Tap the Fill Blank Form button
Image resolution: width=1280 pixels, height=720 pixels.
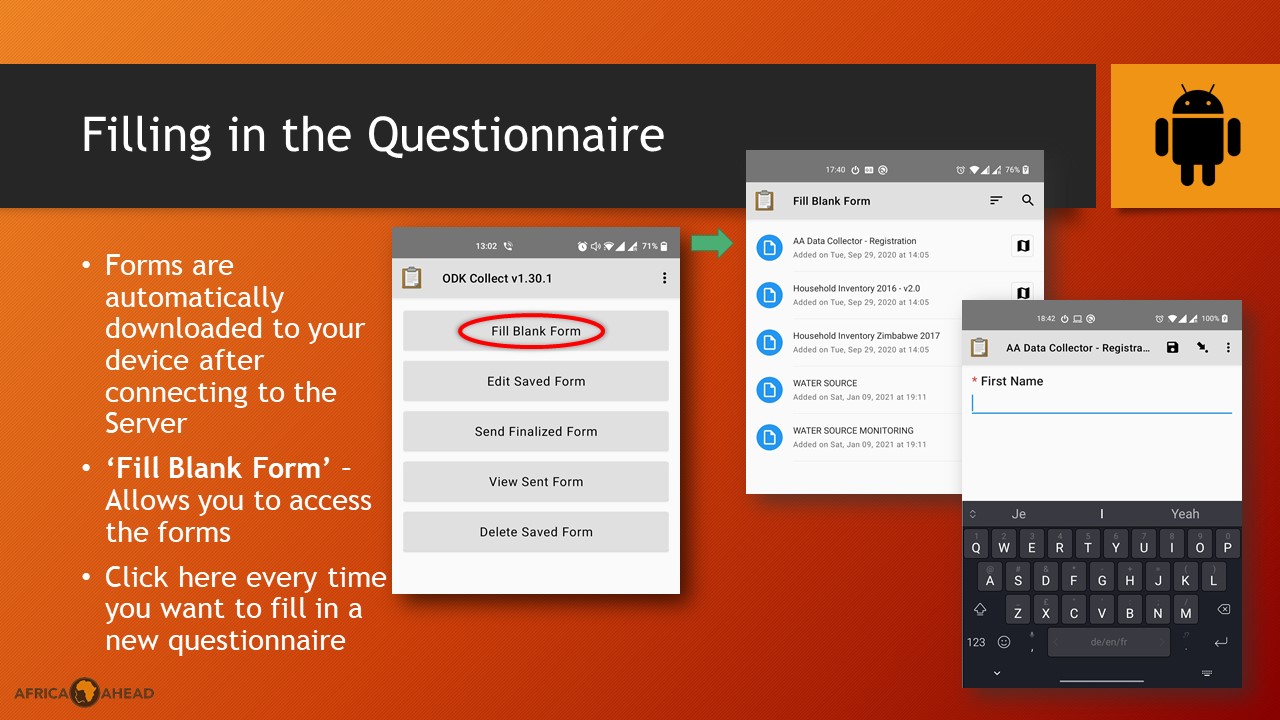535,331
